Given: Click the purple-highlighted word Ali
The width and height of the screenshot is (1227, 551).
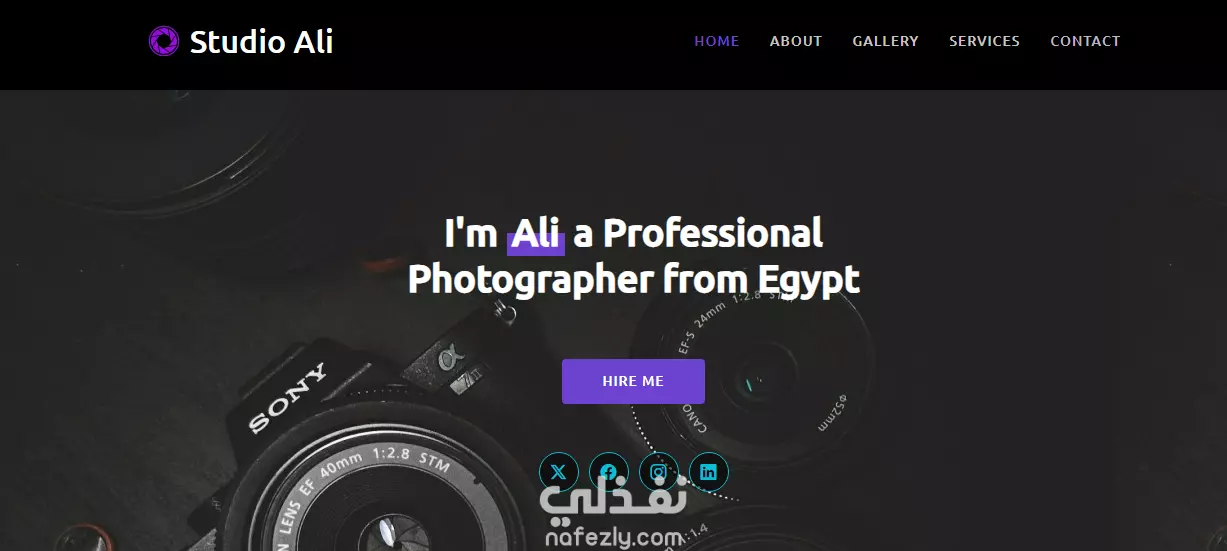Looking at the screenshot, I should click(x=535, y=234).
